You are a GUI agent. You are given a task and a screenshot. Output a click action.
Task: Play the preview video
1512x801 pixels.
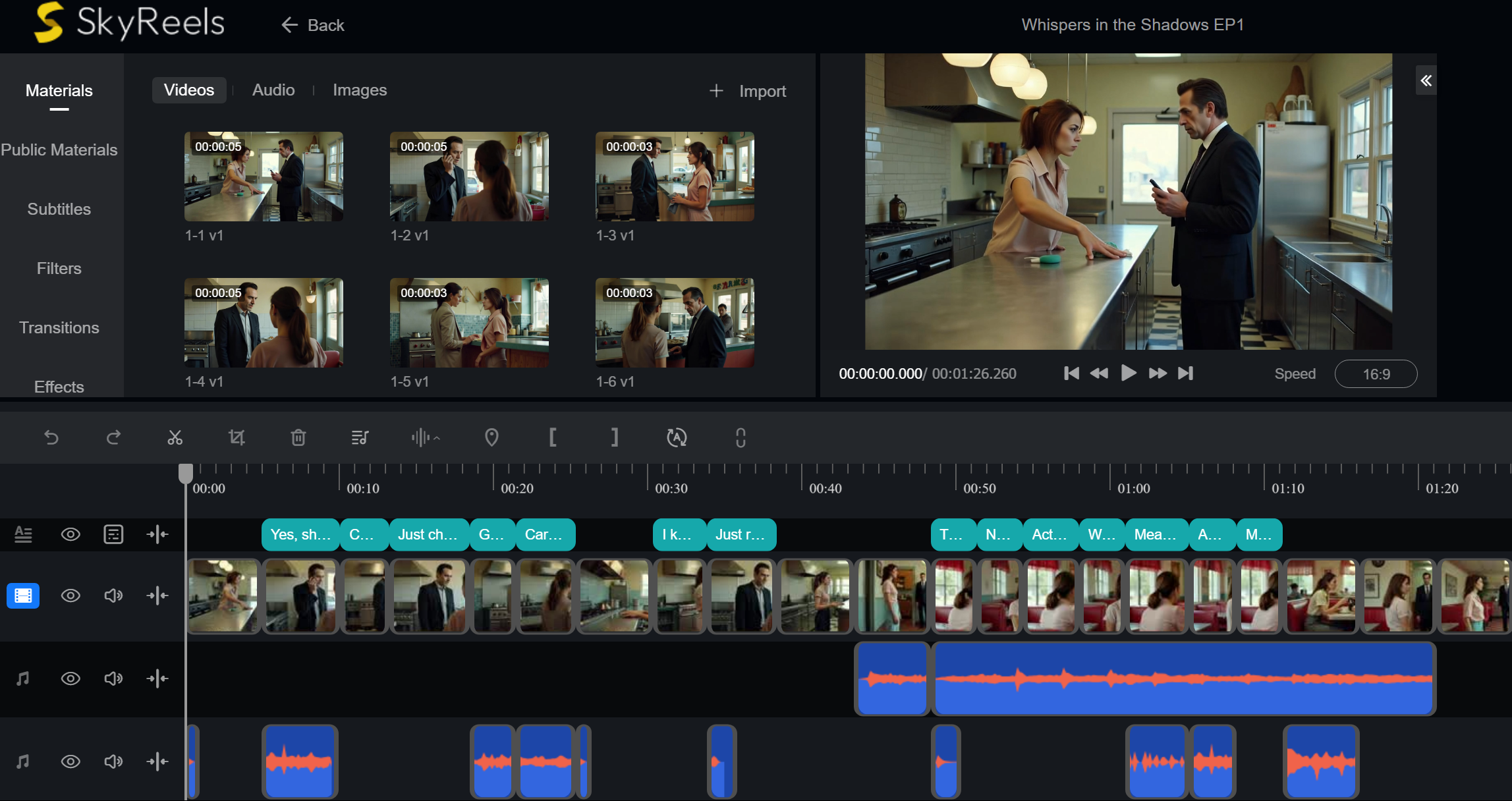[x=1129, y=373]
